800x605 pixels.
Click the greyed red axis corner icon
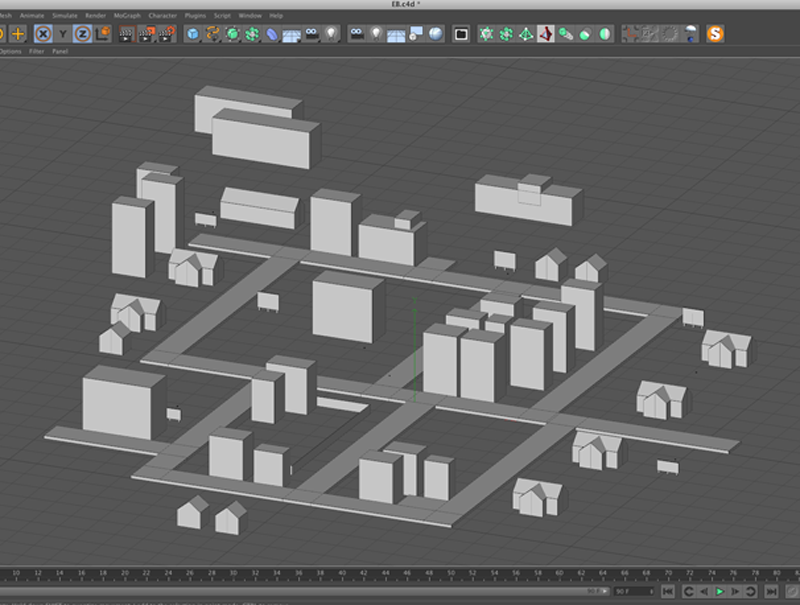(x=631, y=34)
